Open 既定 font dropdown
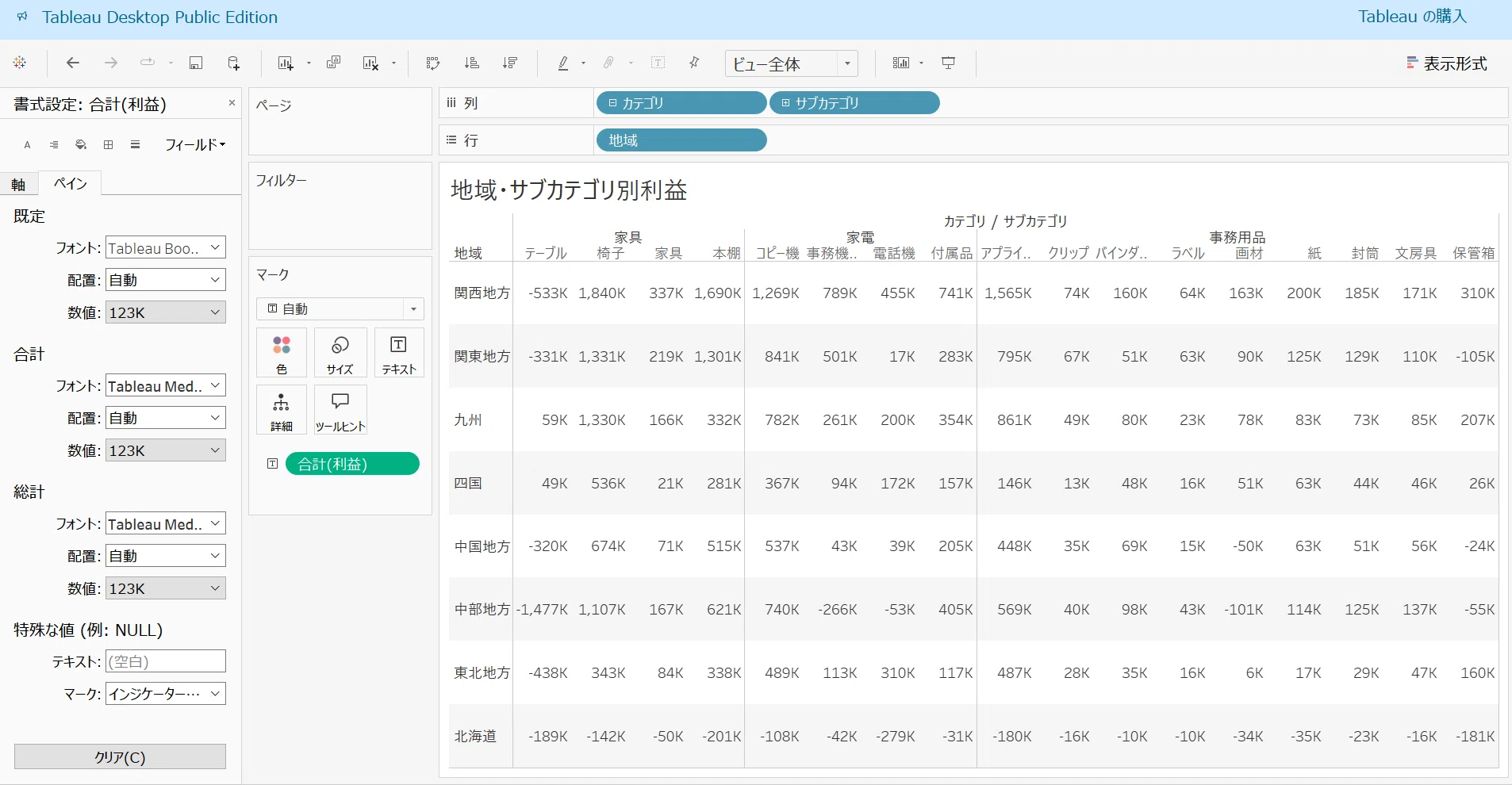Screen dimensions: 1512x785 (x=166, y=248)
